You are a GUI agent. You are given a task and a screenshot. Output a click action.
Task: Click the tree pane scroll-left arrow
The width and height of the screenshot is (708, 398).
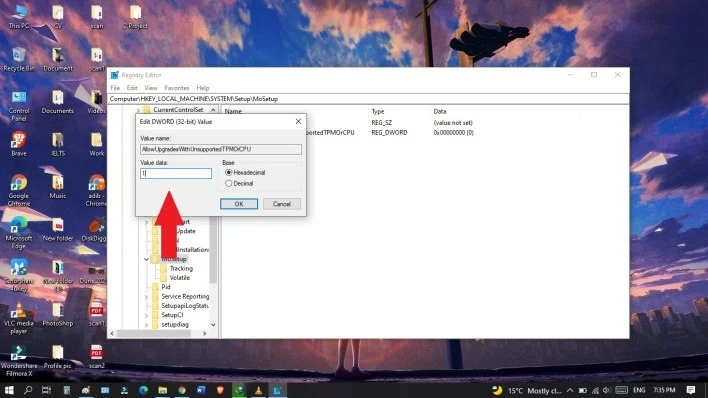tap(112, 333)
